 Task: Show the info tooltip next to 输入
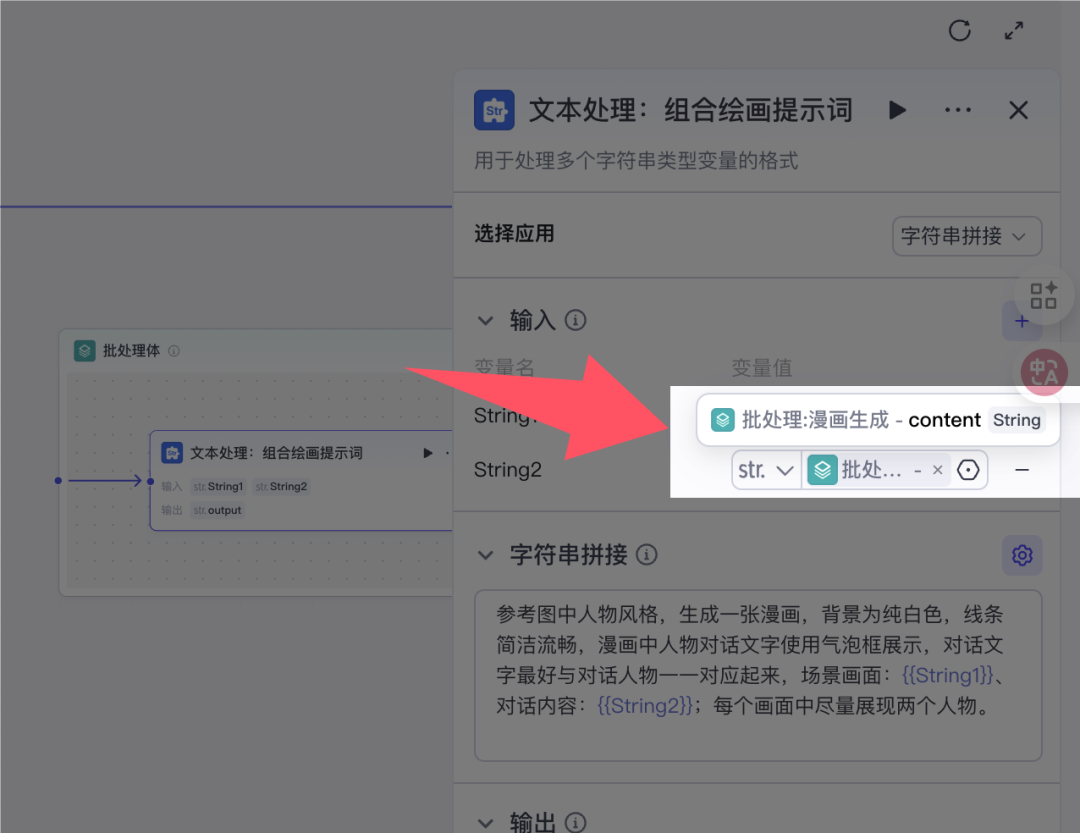(x=576, y=320)
